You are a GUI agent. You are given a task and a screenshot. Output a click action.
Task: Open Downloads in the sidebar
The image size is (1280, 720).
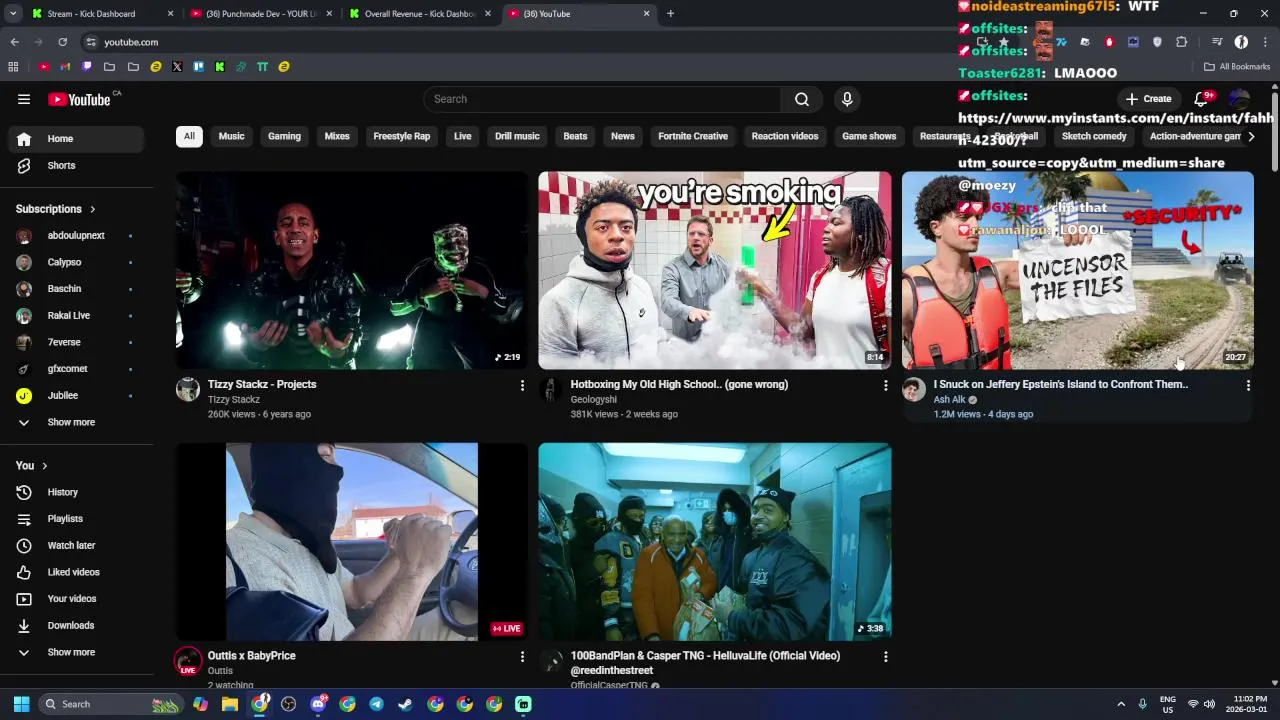pos(76,625)
